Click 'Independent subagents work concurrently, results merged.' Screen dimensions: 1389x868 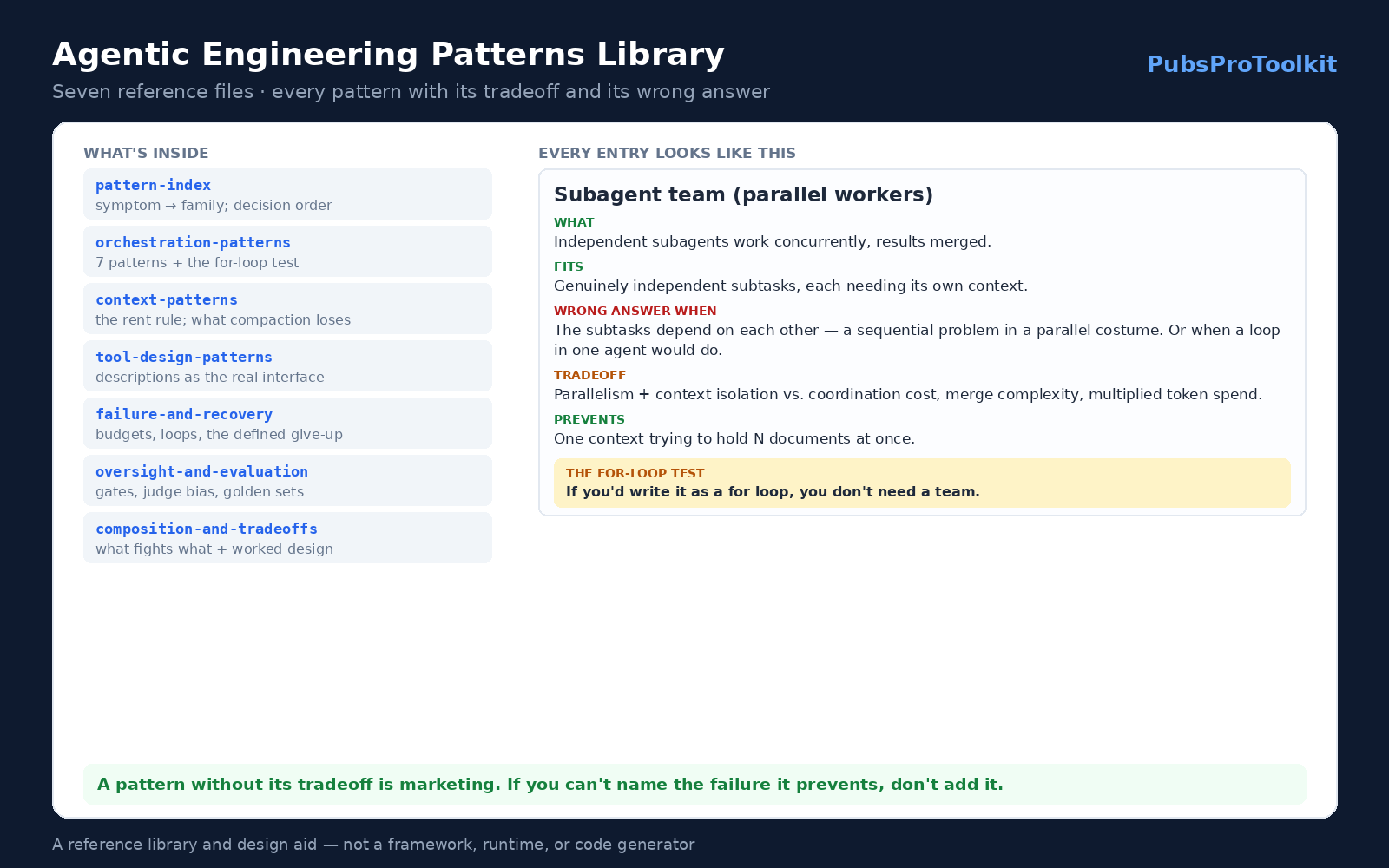pos(772,241)
